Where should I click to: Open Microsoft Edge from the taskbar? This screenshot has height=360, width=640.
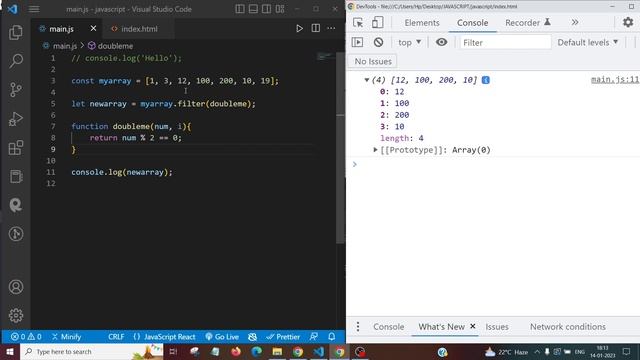click(256, 351)
